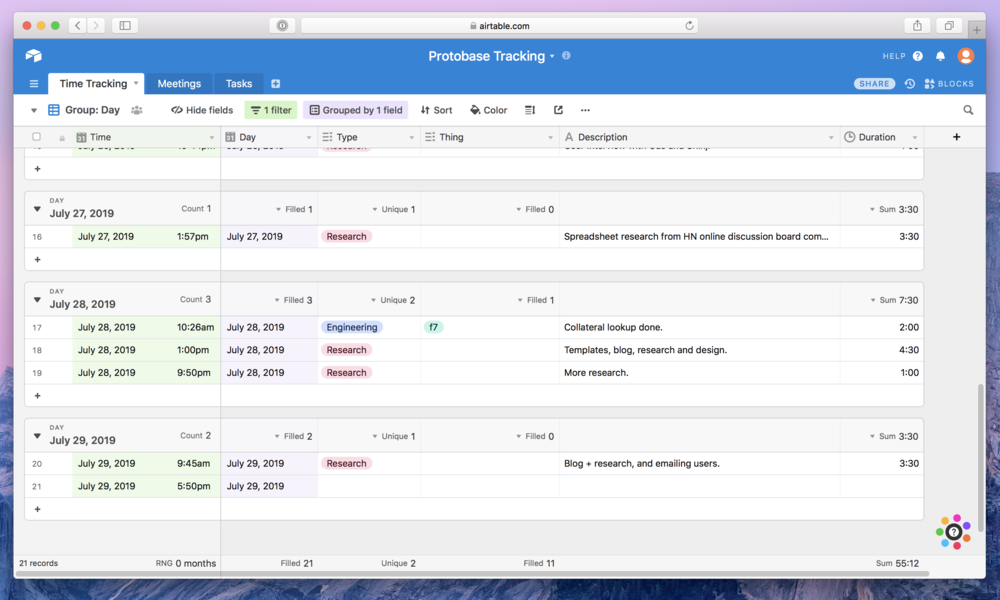Open the Color options button
Image resolution: width=1000 pixels, height=600 pixels.
[489, 110]
